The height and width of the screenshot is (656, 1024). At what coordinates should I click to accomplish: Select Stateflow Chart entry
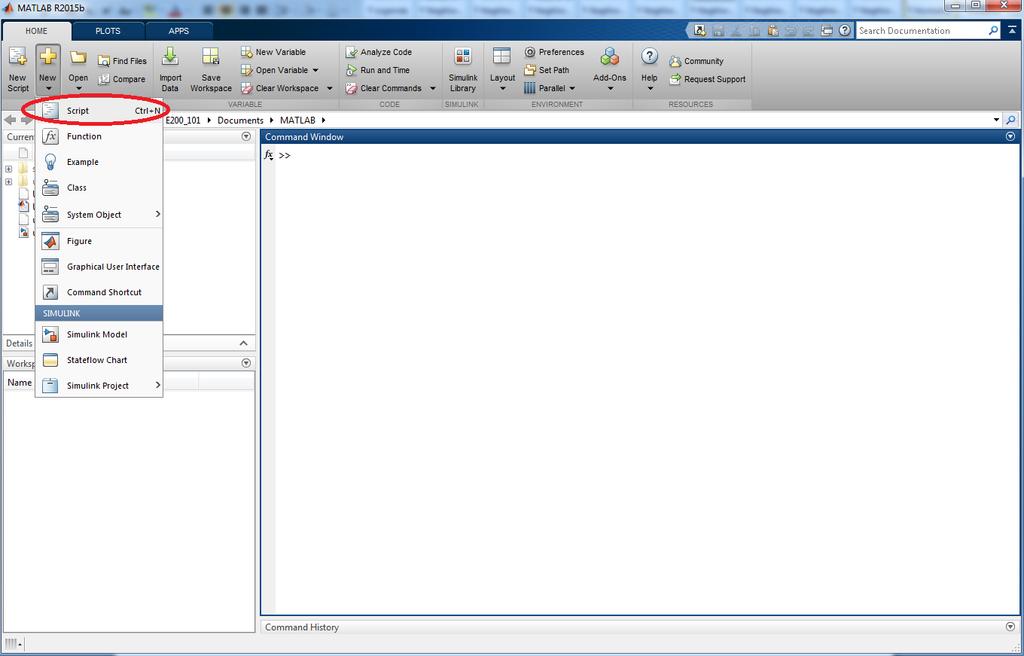(99, 360)
